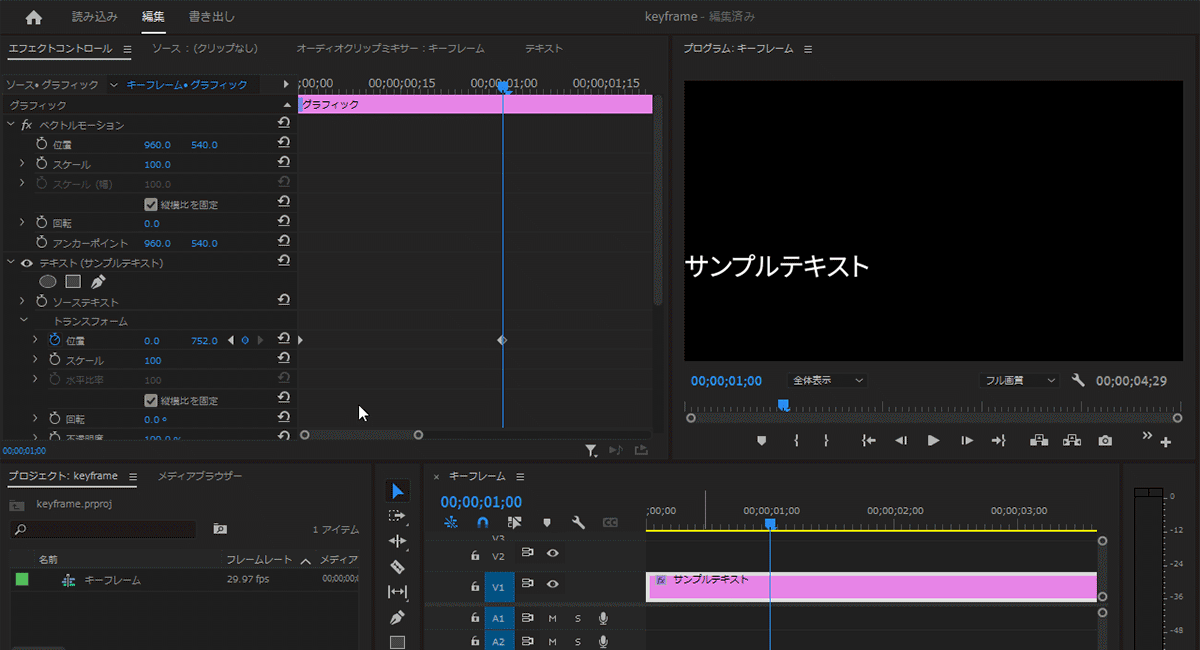The height and width of the screenshot is (650, 1200).
Task: Select the Rectangle tool in toolbar
Action: (x=397, y=642)
